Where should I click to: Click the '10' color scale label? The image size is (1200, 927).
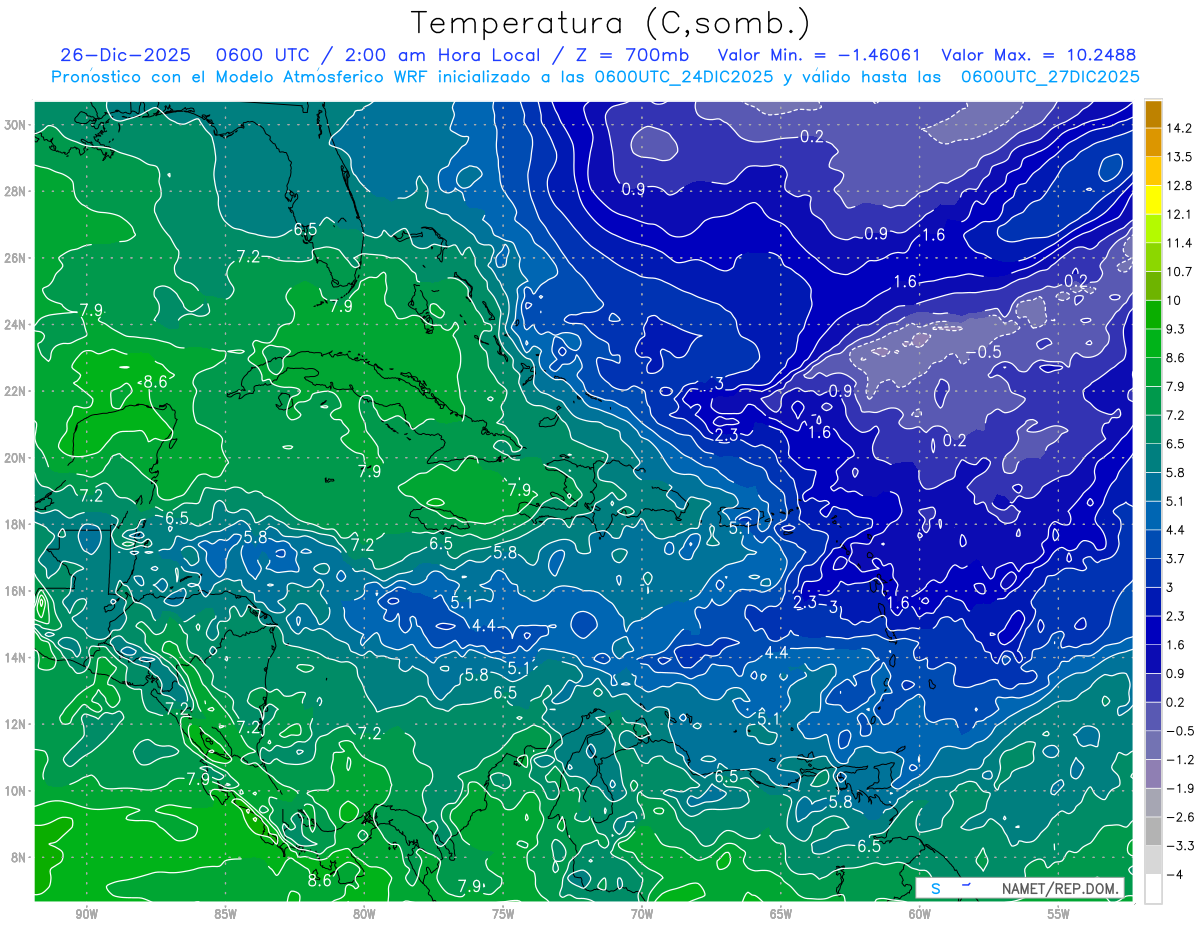click(1174, 301)
